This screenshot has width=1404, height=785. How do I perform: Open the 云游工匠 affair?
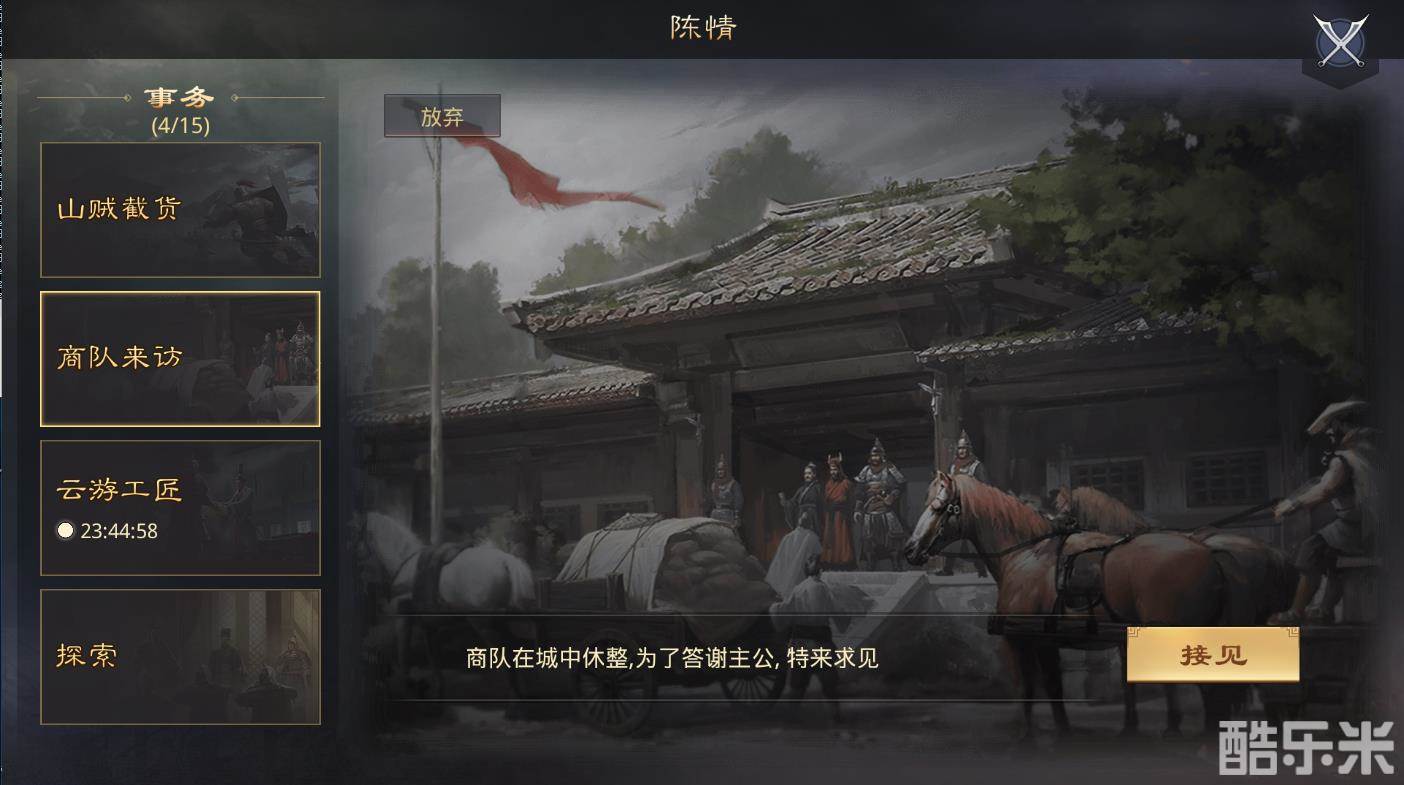tap(180, 508)
